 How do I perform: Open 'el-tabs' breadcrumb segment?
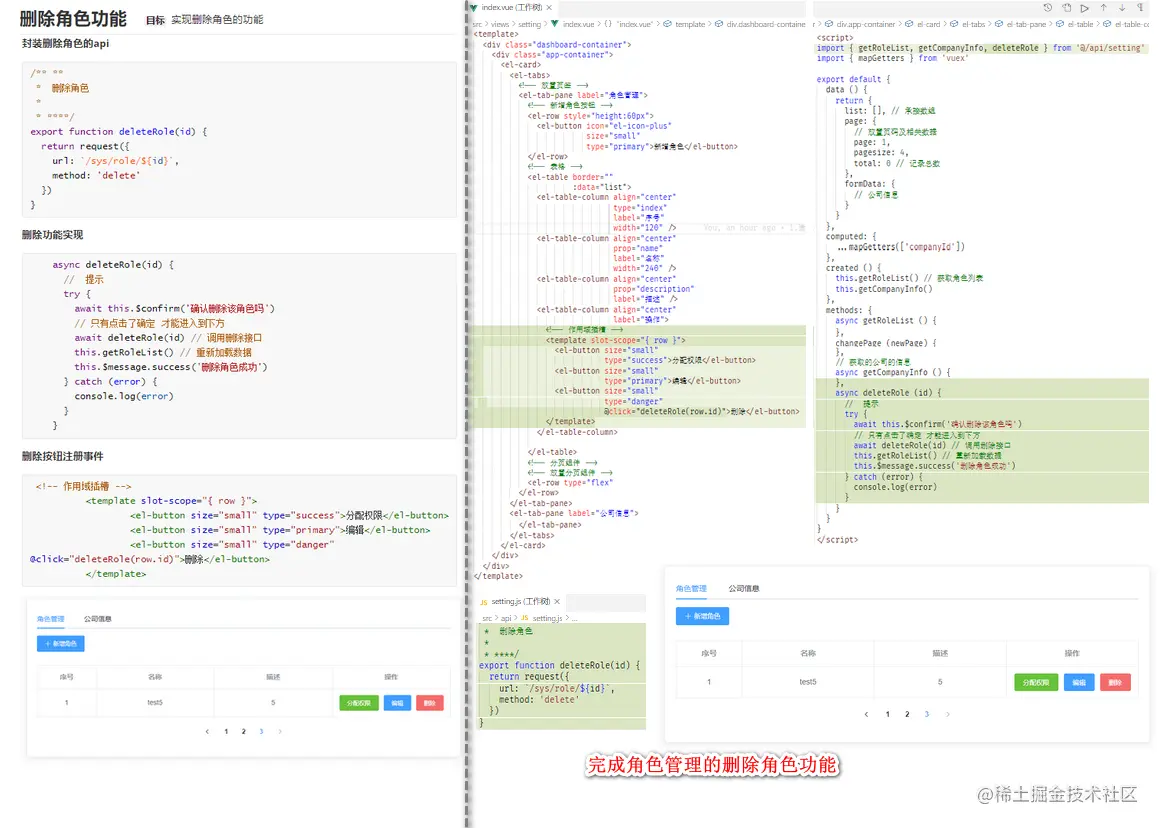pos(974,24)
